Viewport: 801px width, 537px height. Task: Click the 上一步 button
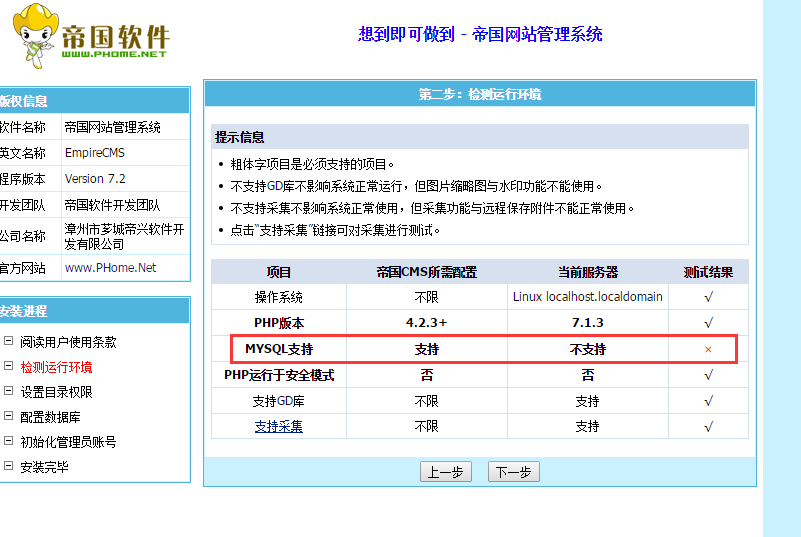pos(445,472)
